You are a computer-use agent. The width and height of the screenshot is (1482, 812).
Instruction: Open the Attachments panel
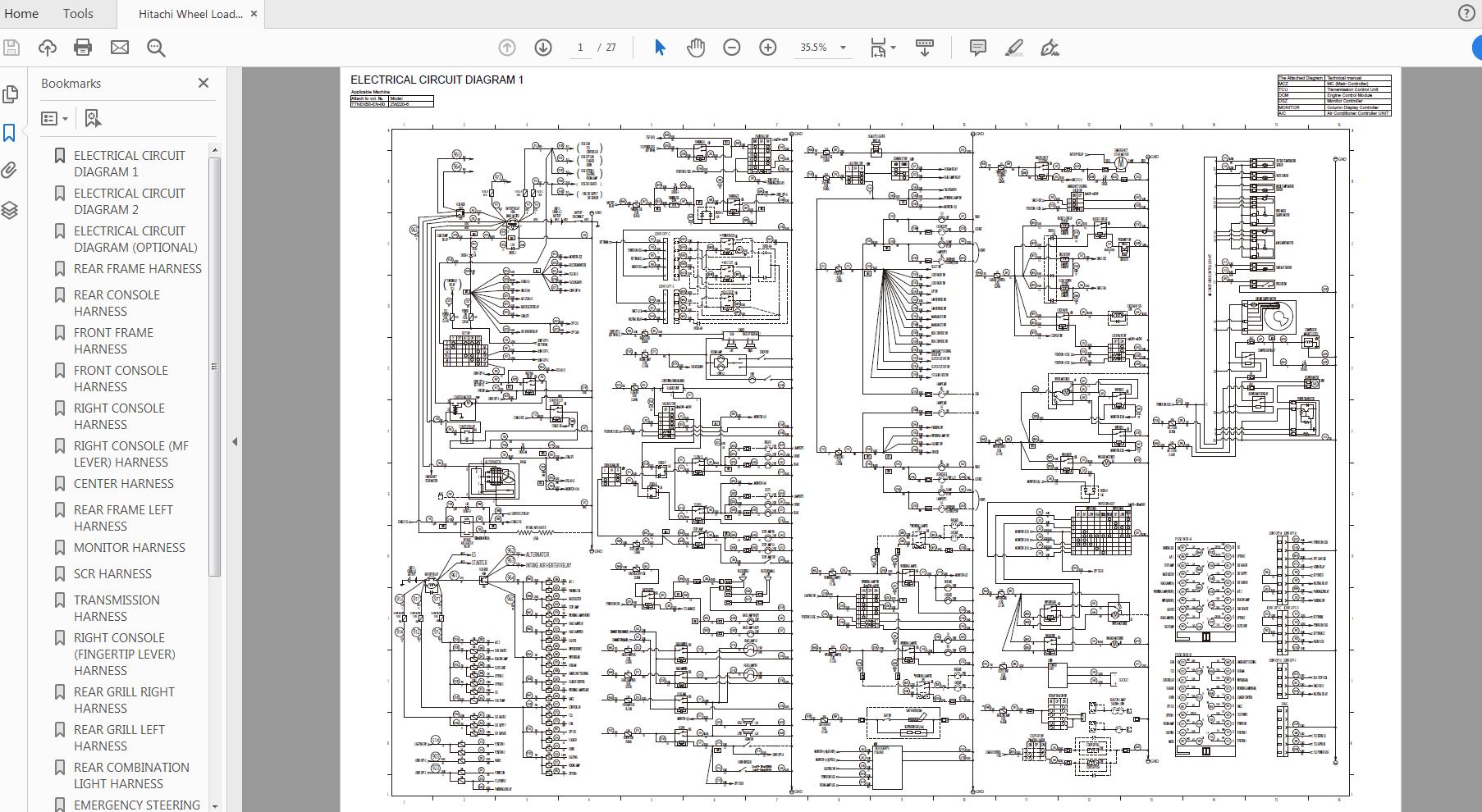click(x=11, y=171)
